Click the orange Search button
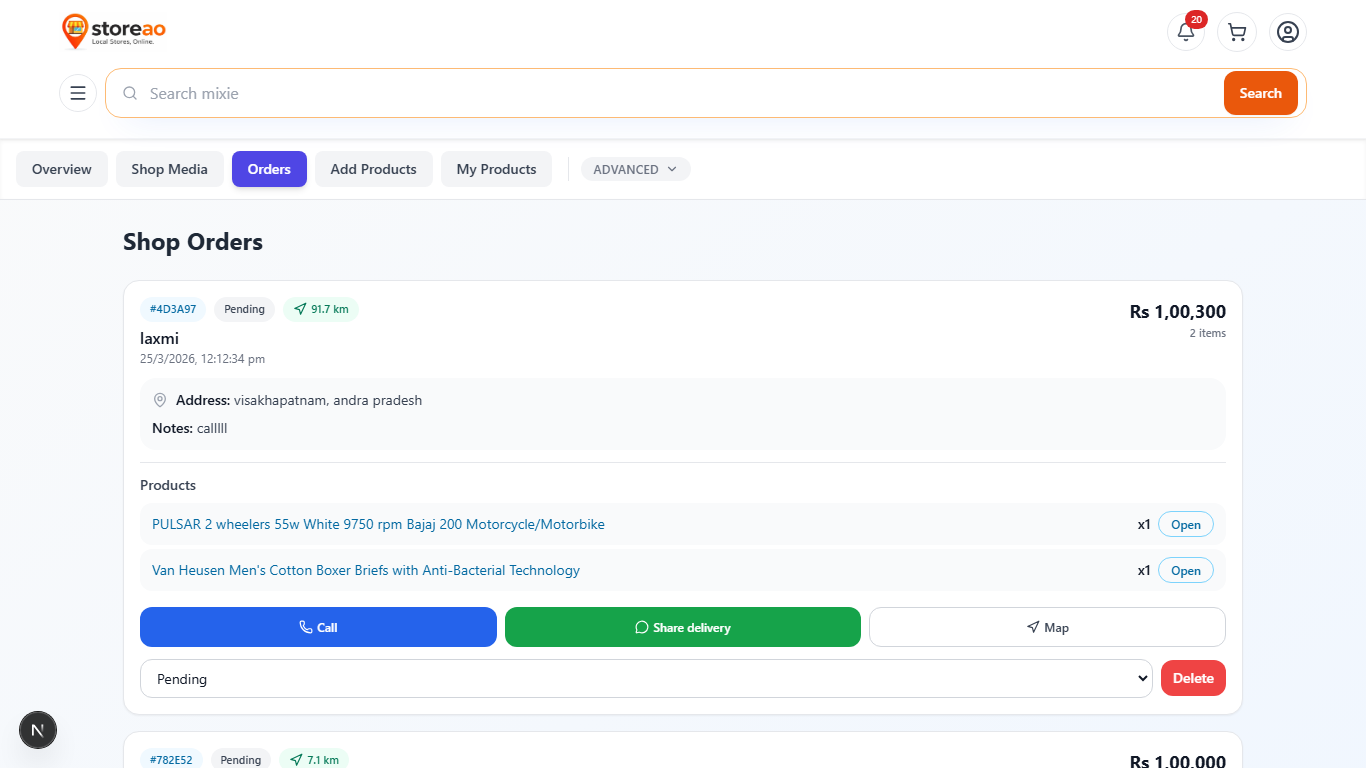Image resolution: width=1366 pixels, height=768 pixels. pyautogui.click(x=1261, y=93)
